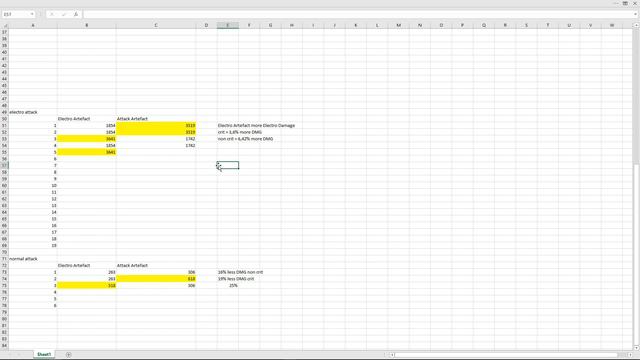Select 'Attack Artefact' header in row 50

coord(156,119)
